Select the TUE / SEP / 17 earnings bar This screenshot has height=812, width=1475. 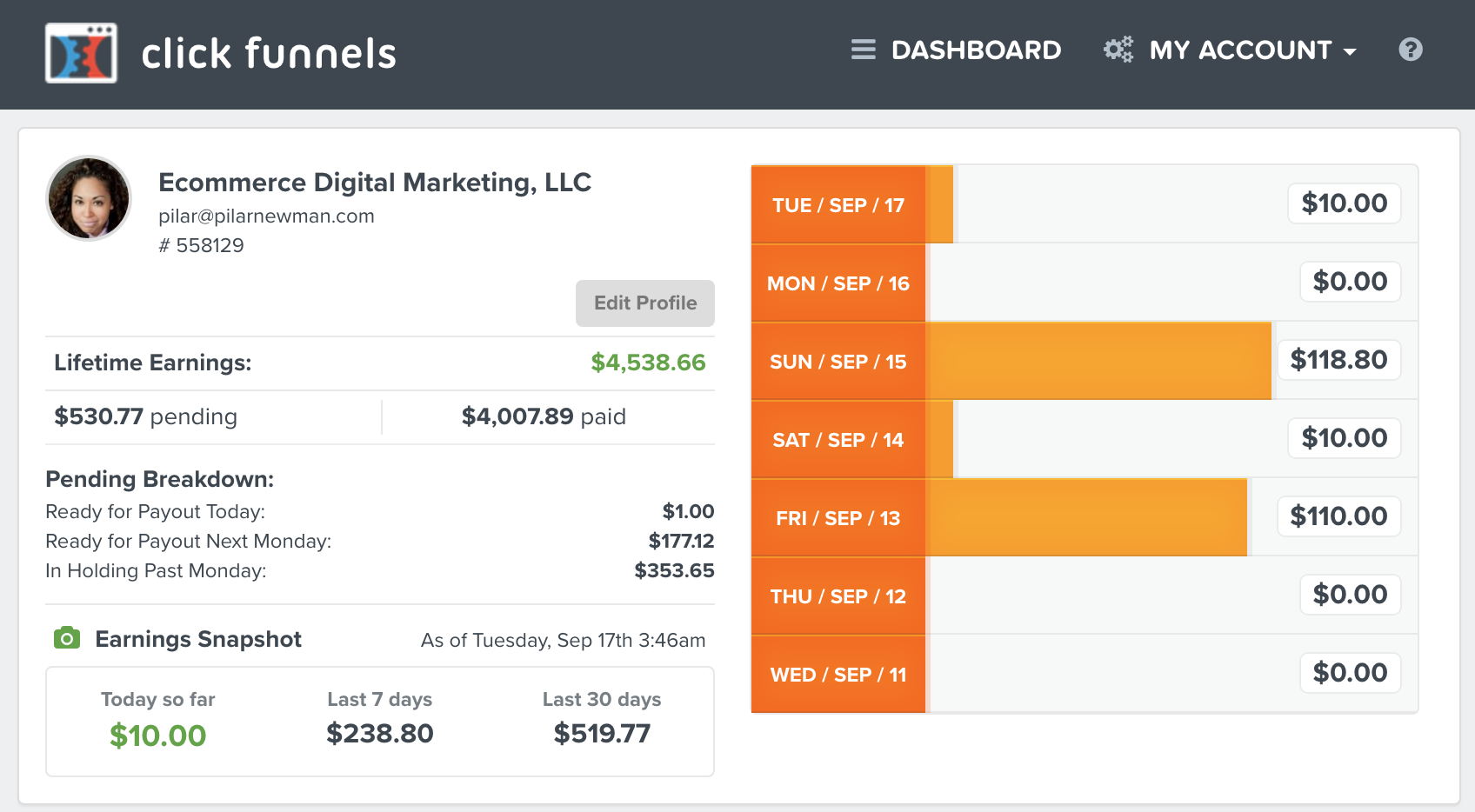tap(939, 204)
